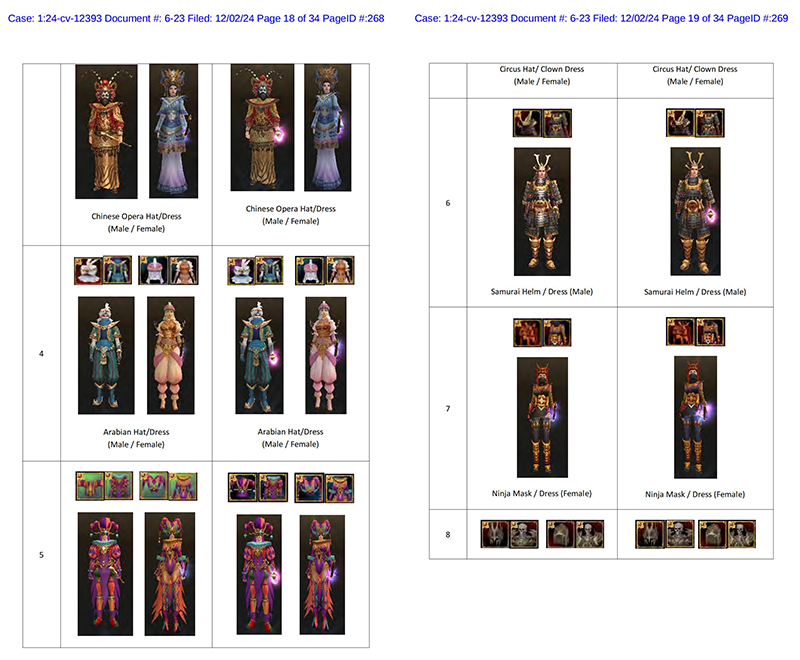800x660 pixels.
Task: Click the 'Page 19 of 34' case header
Action: [601, 18]
